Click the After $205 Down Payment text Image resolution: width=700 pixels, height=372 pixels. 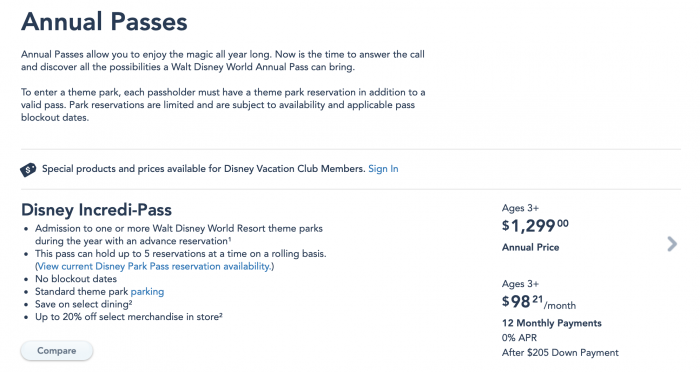pos(560,352)
